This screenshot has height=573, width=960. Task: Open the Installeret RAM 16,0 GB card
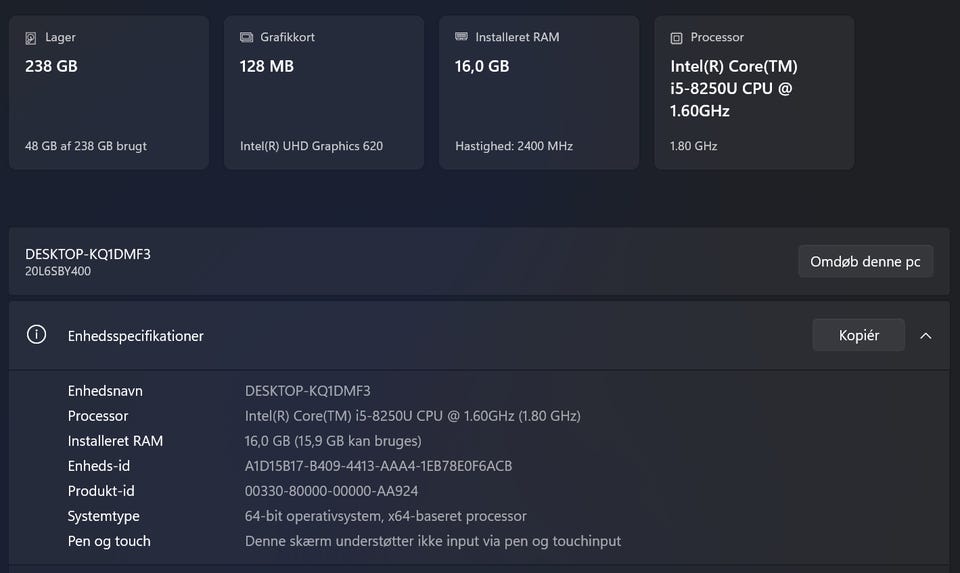pos(538,92)
